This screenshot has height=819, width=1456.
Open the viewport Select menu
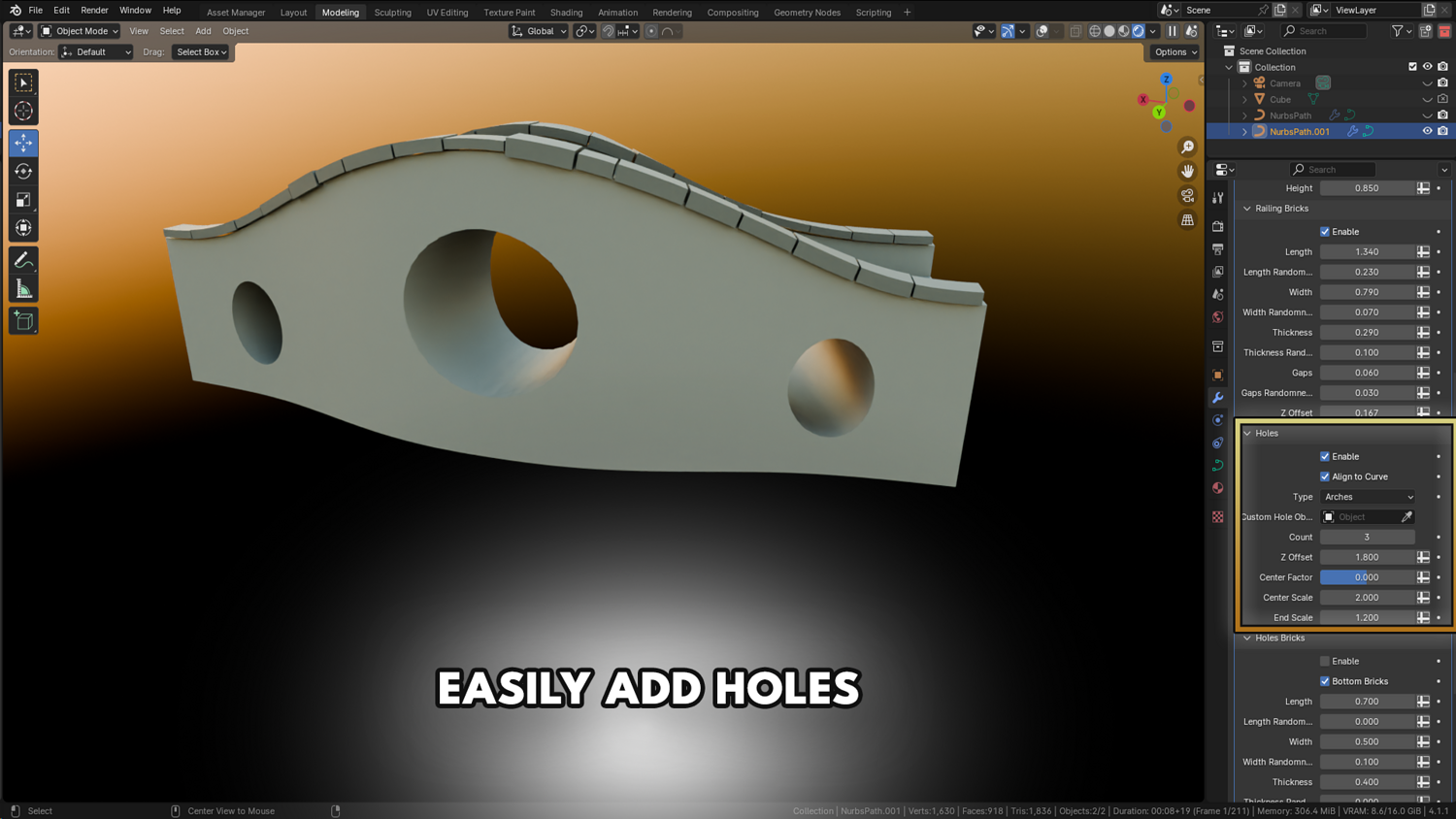pos(172,31)
